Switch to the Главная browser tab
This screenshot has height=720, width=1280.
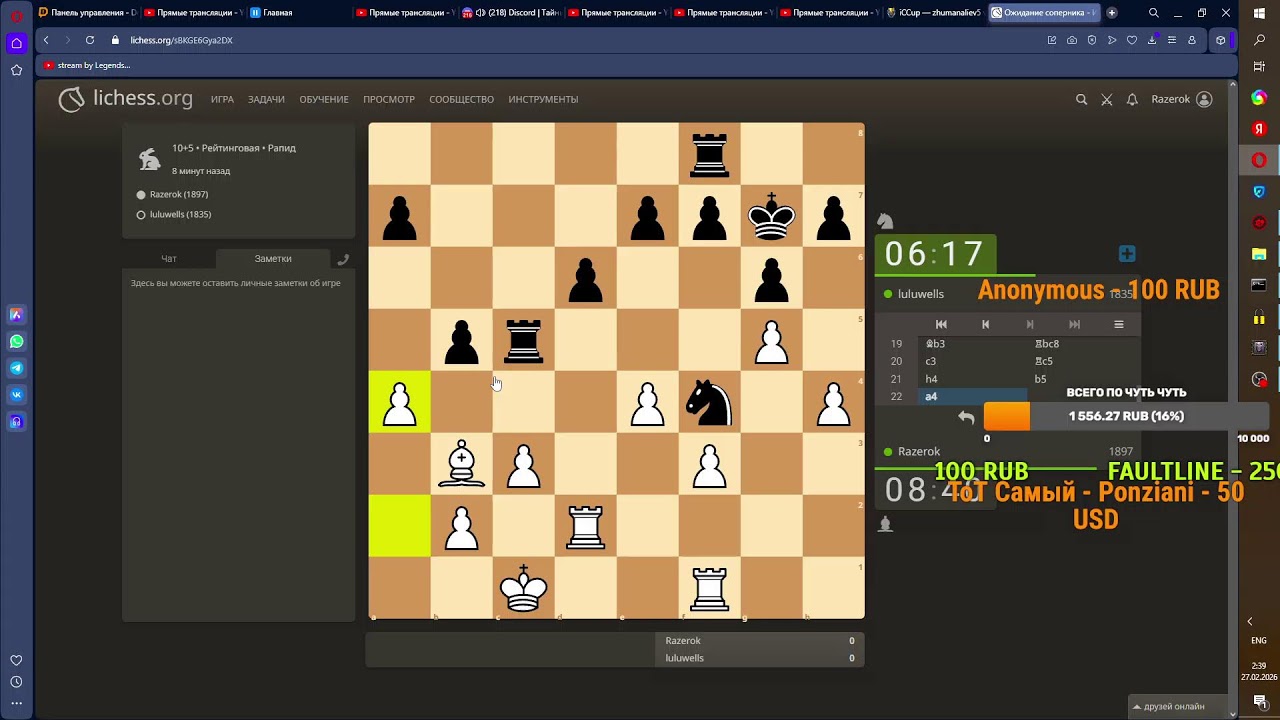click(297, 13)
